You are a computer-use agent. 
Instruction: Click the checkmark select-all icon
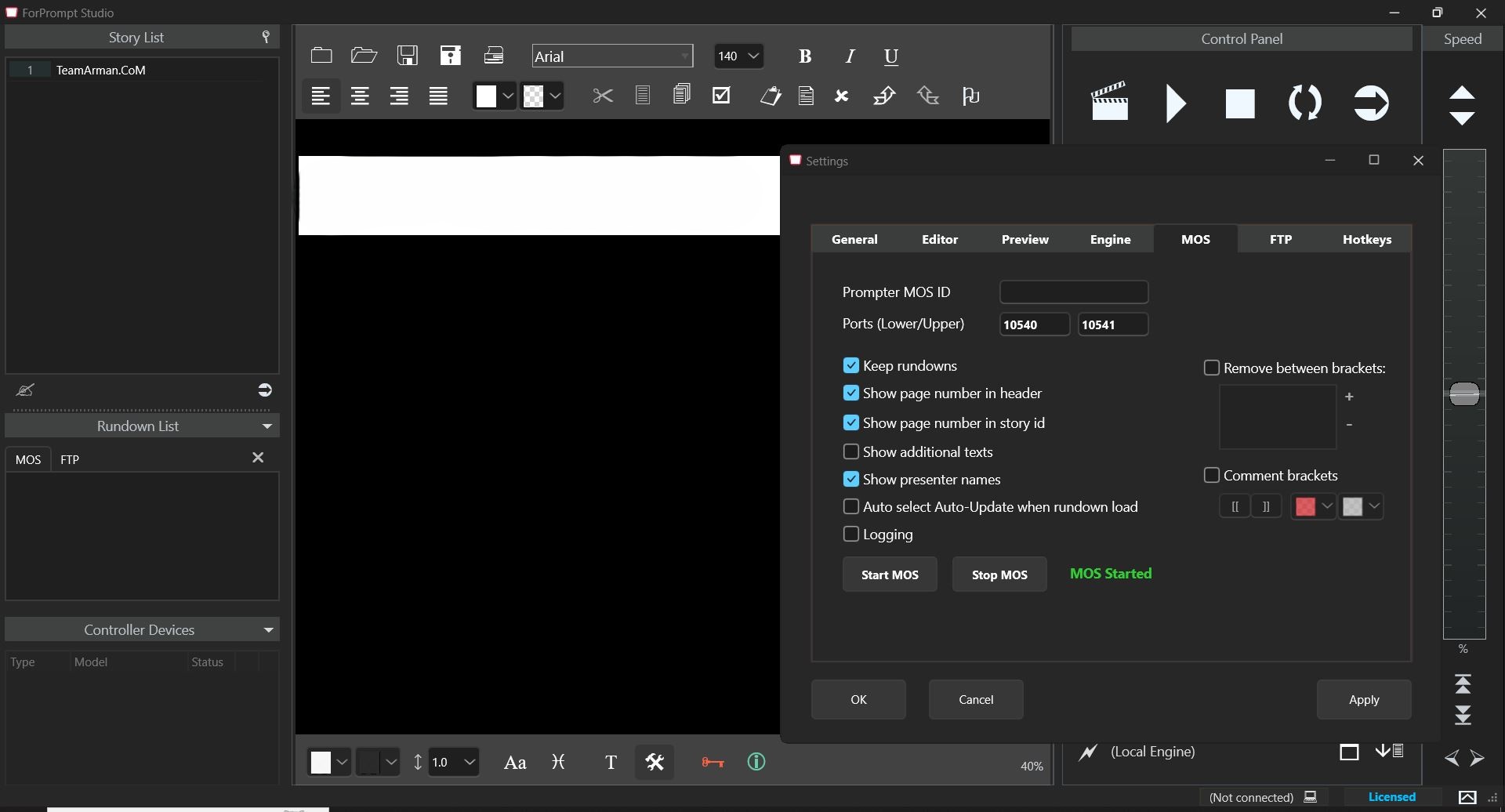click(721, 95)
